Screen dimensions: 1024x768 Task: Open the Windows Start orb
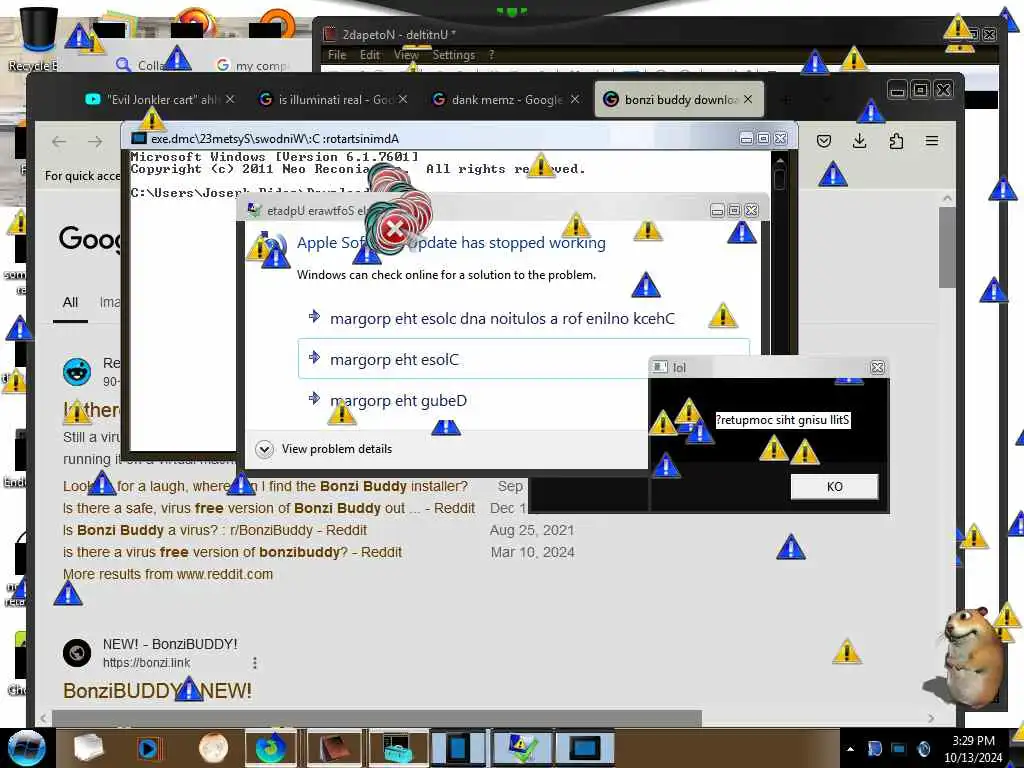(x=26, y=748)
